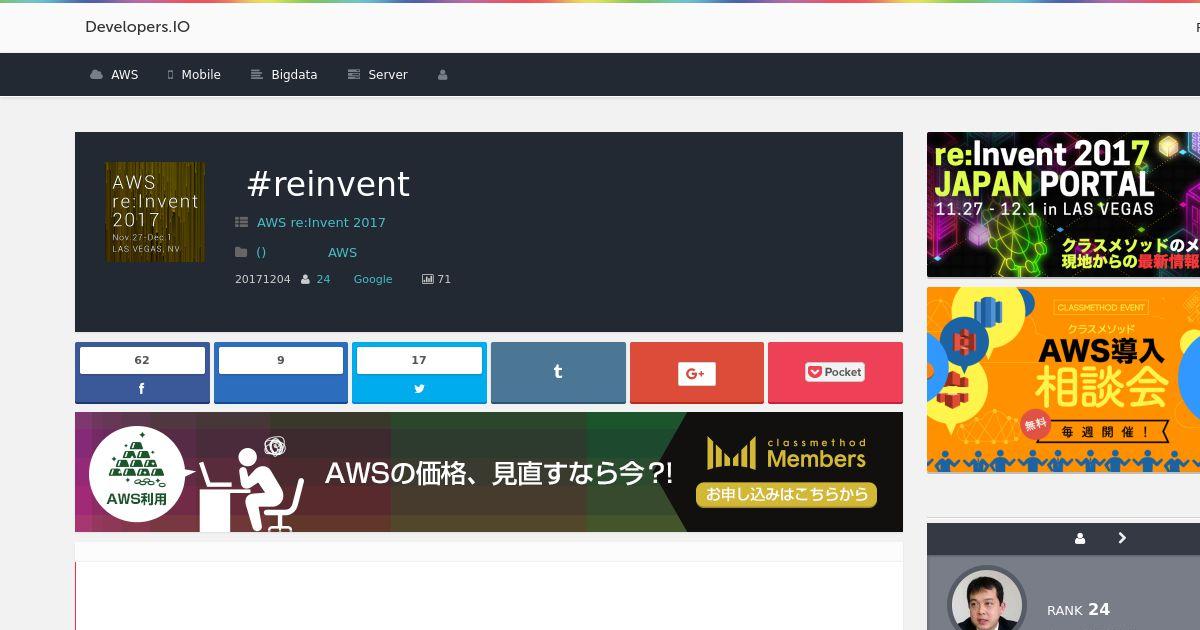Open the AWS category link under folder icon

[x=342, y=252]
